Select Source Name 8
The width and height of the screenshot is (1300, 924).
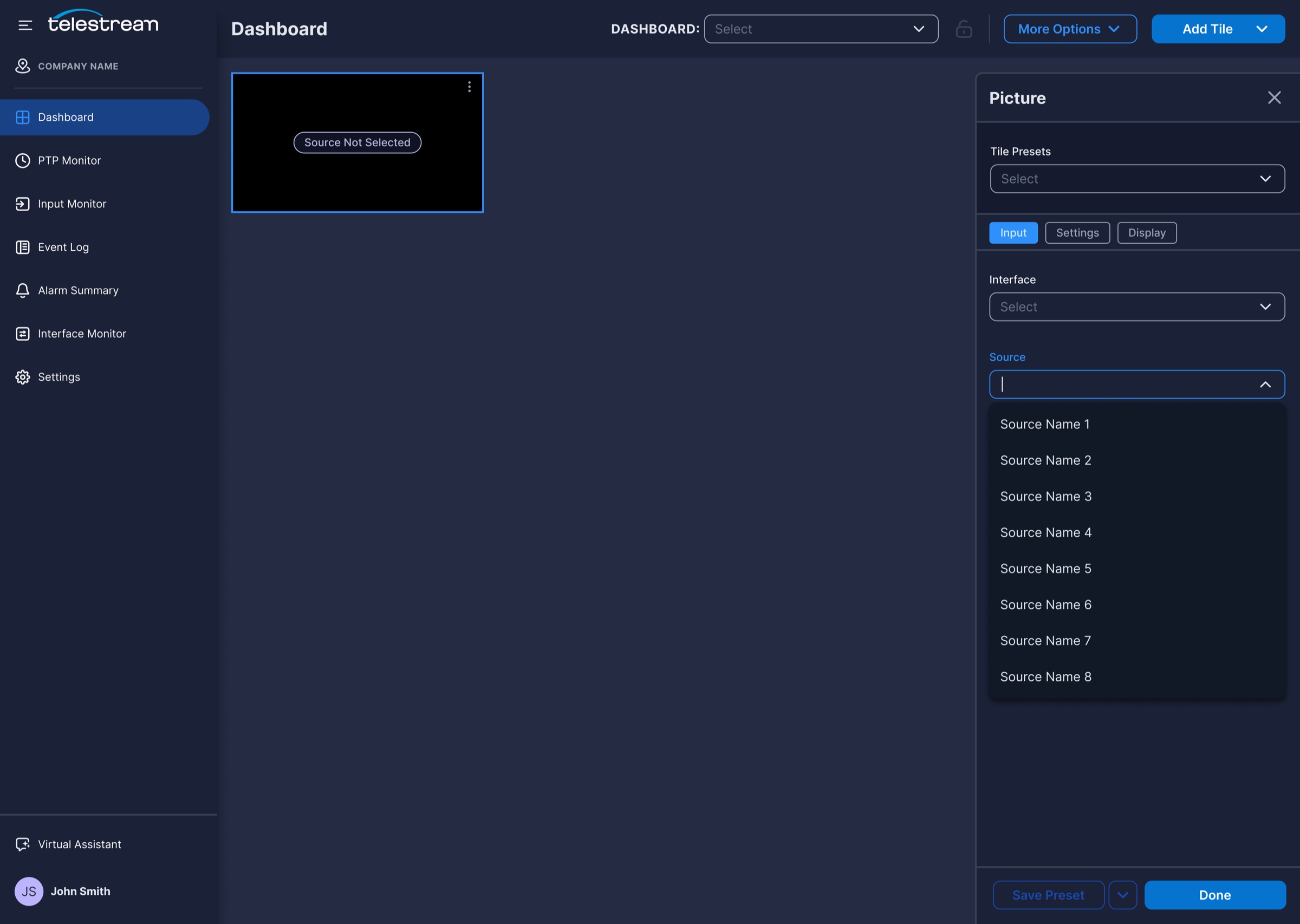(1137, 677)
